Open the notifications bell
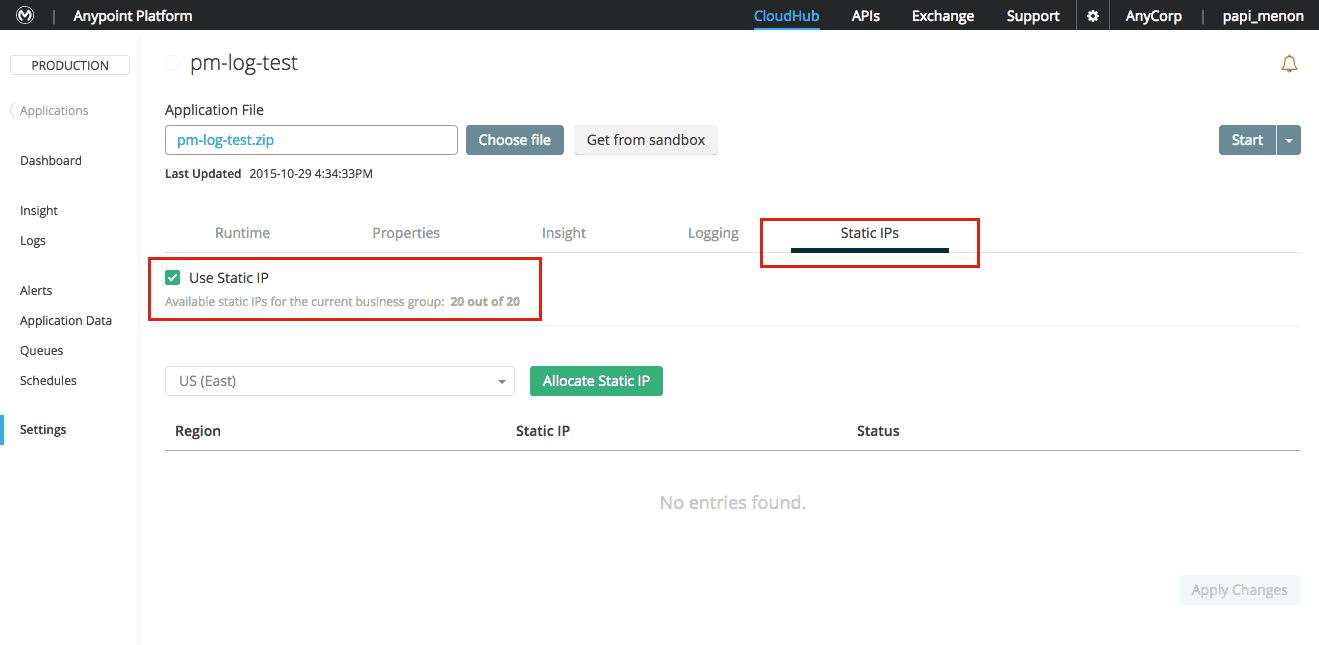This screenshot has height=645, width=1319. tap(1289, 63)
